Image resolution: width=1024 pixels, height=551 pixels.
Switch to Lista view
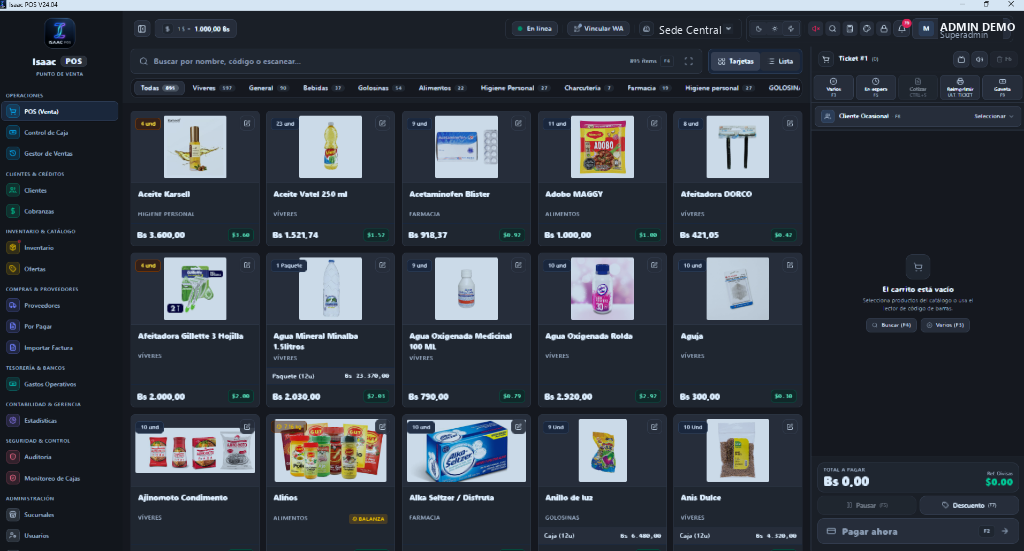pyautogui.click(x=781, y=61)
